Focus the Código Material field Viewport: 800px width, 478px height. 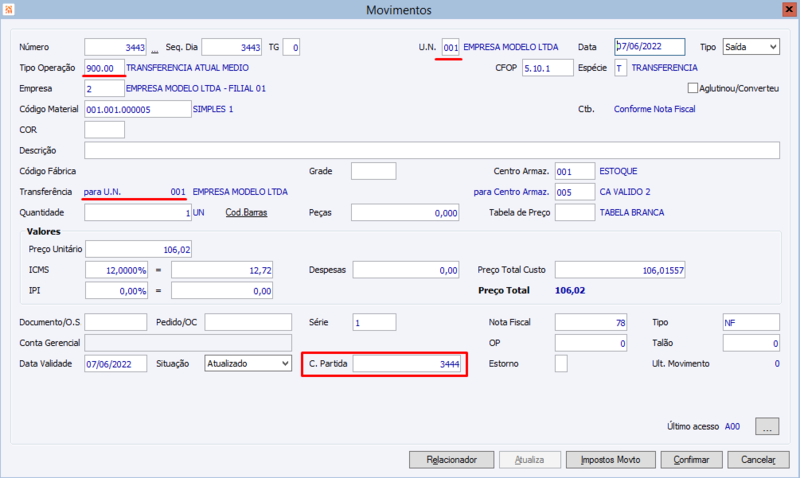pos(138,109)
